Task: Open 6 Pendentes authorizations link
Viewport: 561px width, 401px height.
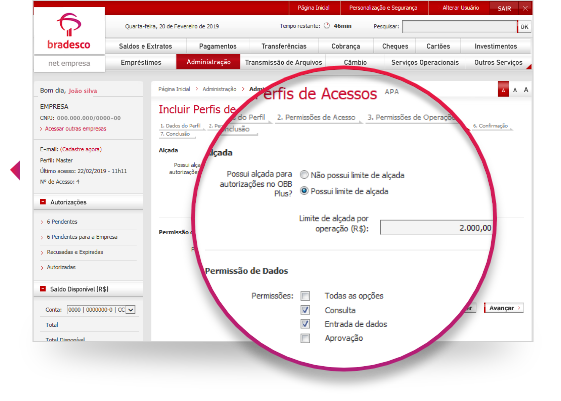Action: (62, 221)
